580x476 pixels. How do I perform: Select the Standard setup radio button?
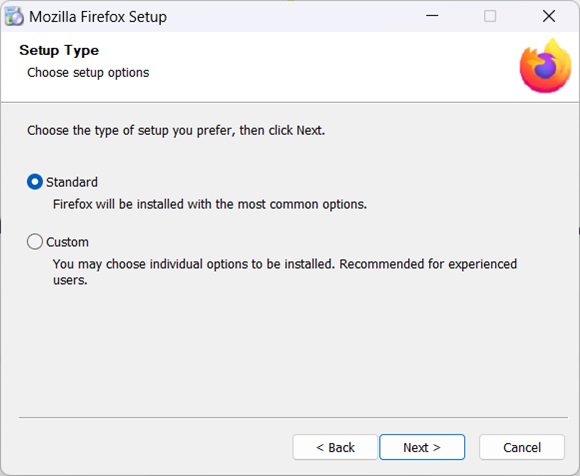35,182
